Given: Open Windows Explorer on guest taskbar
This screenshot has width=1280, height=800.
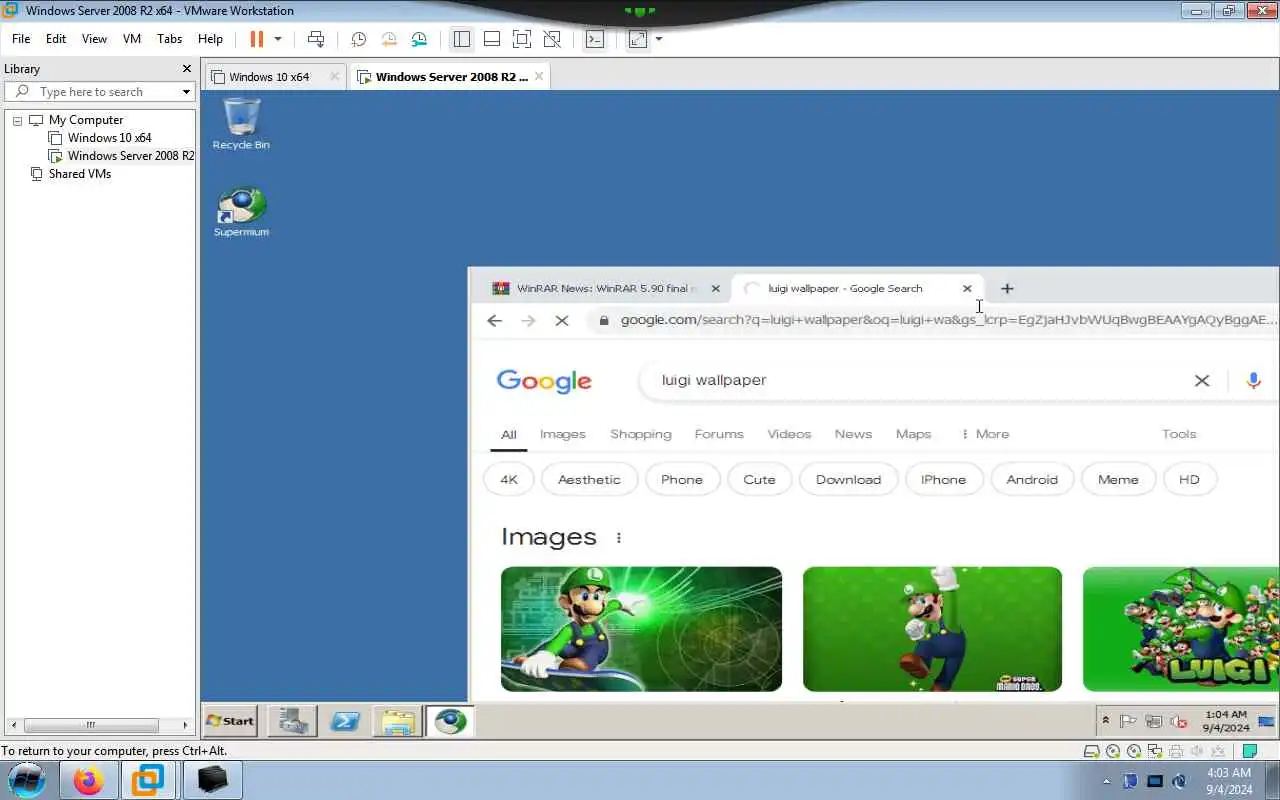Looking at the screenshot, I should coord(397,720).
